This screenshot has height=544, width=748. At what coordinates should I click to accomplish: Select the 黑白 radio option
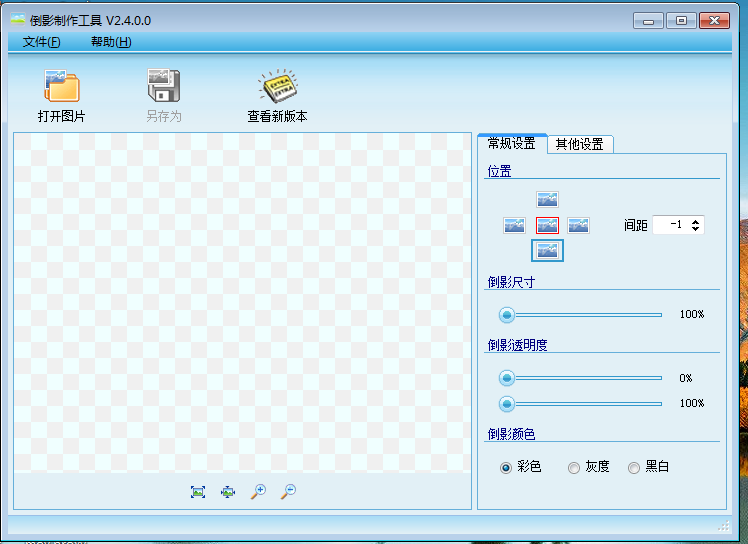(634, 467)
